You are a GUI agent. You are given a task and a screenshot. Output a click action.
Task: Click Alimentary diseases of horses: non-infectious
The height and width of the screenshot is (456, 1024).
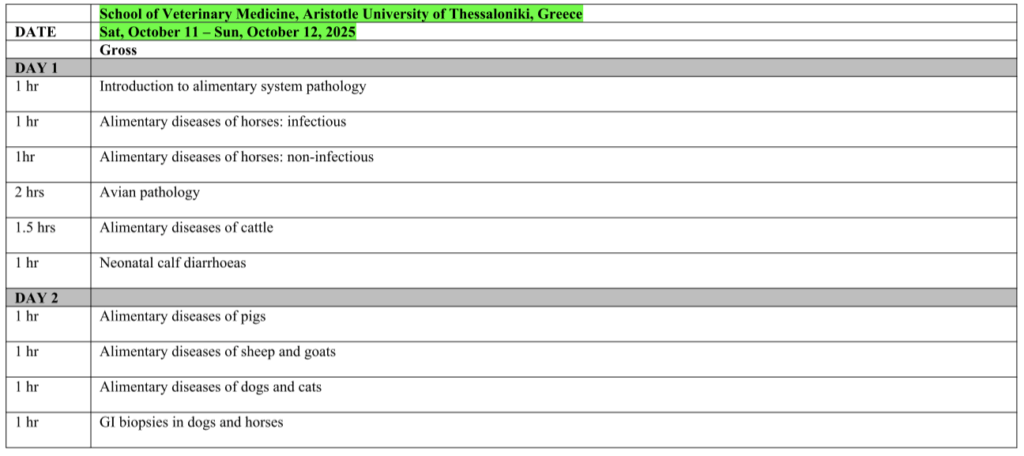236,157
